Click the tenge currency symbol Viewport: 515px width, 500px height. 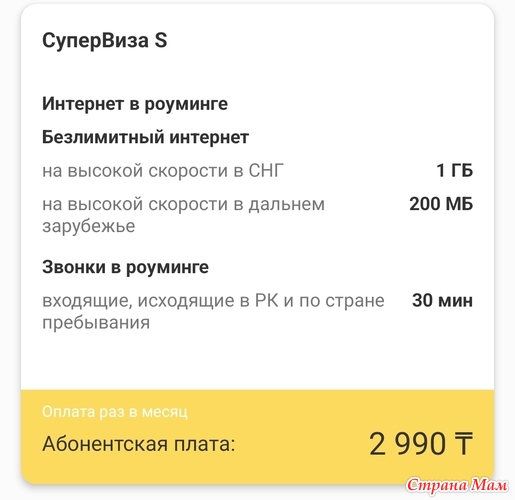point(462,444)
